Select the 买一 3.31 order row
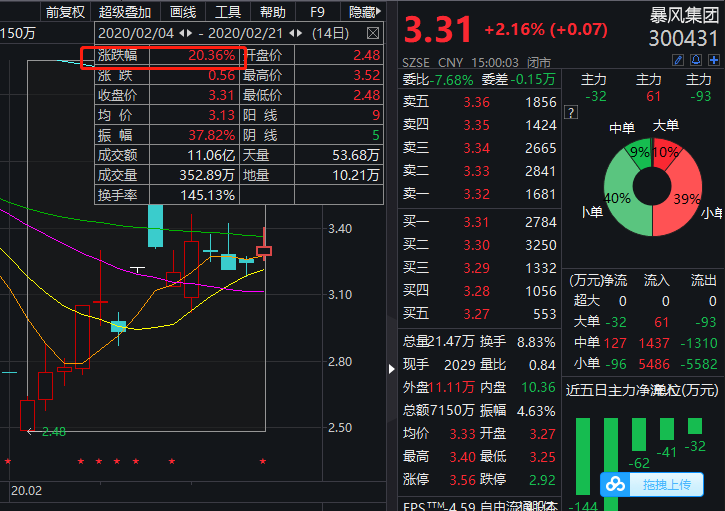The image size is (725, 511). (x=479, y=222)
